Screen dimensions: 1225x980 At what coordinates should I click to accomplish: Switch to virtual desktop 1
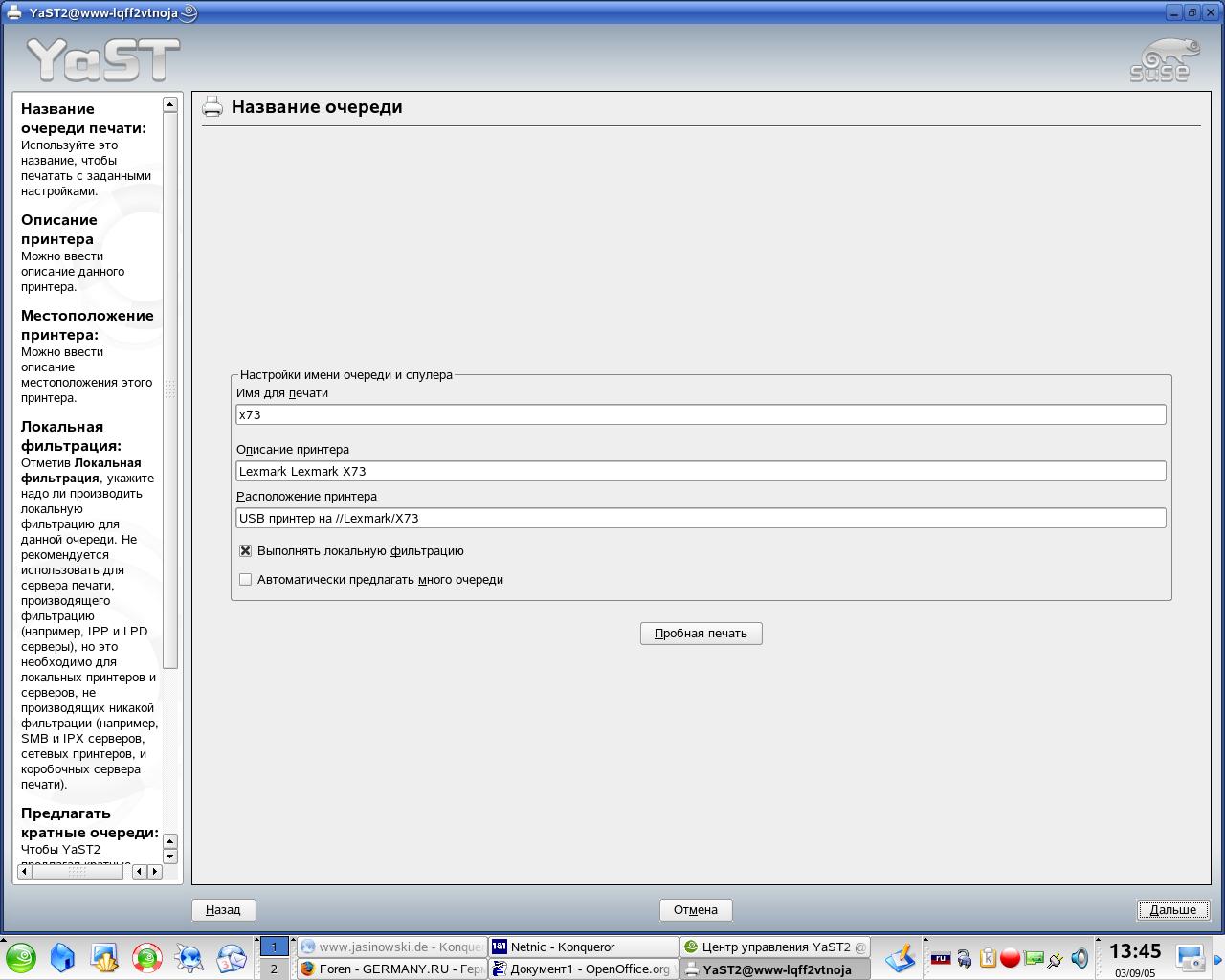[274, 947]
